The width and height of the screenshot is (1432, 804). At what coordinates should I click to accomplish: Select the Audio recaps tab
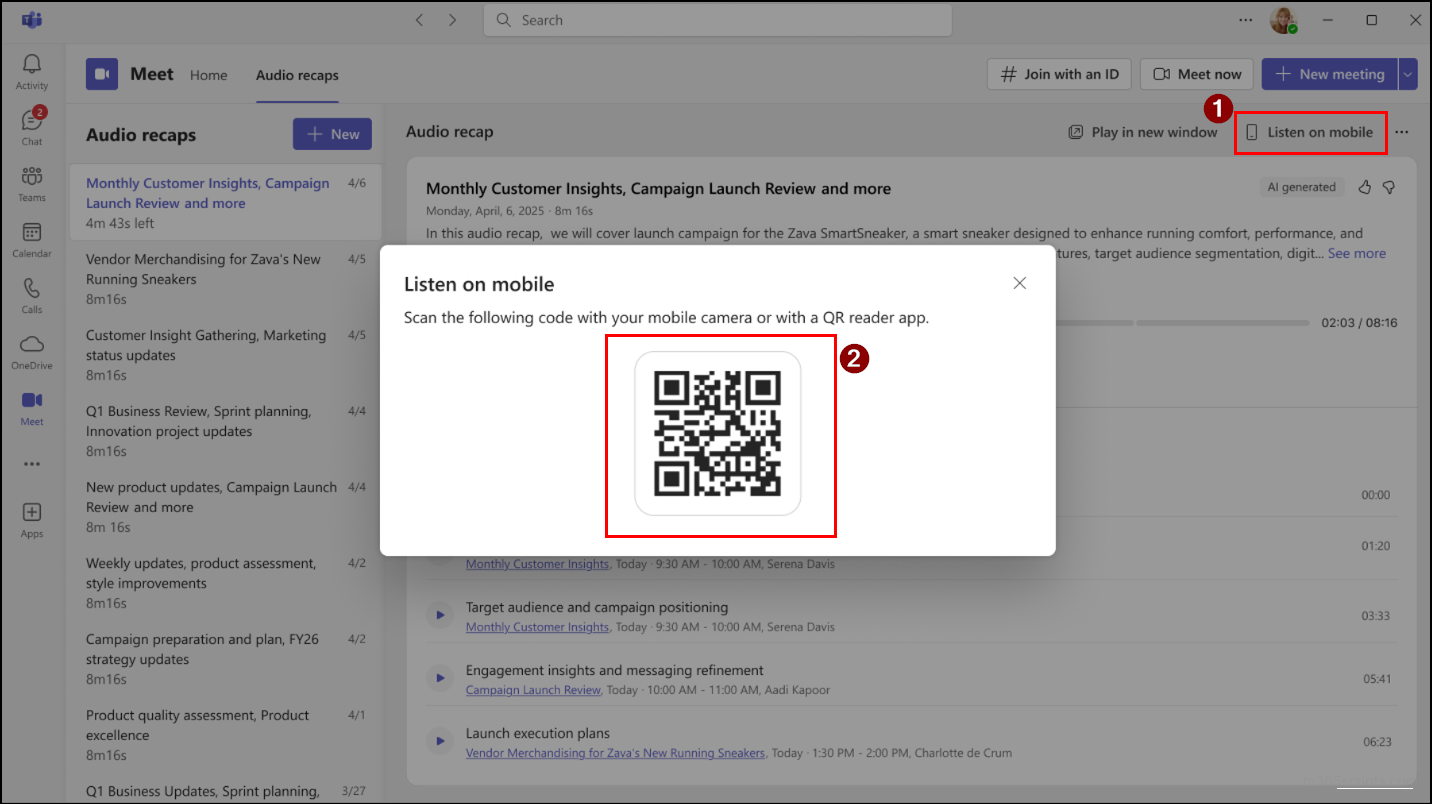pos(297,74)
